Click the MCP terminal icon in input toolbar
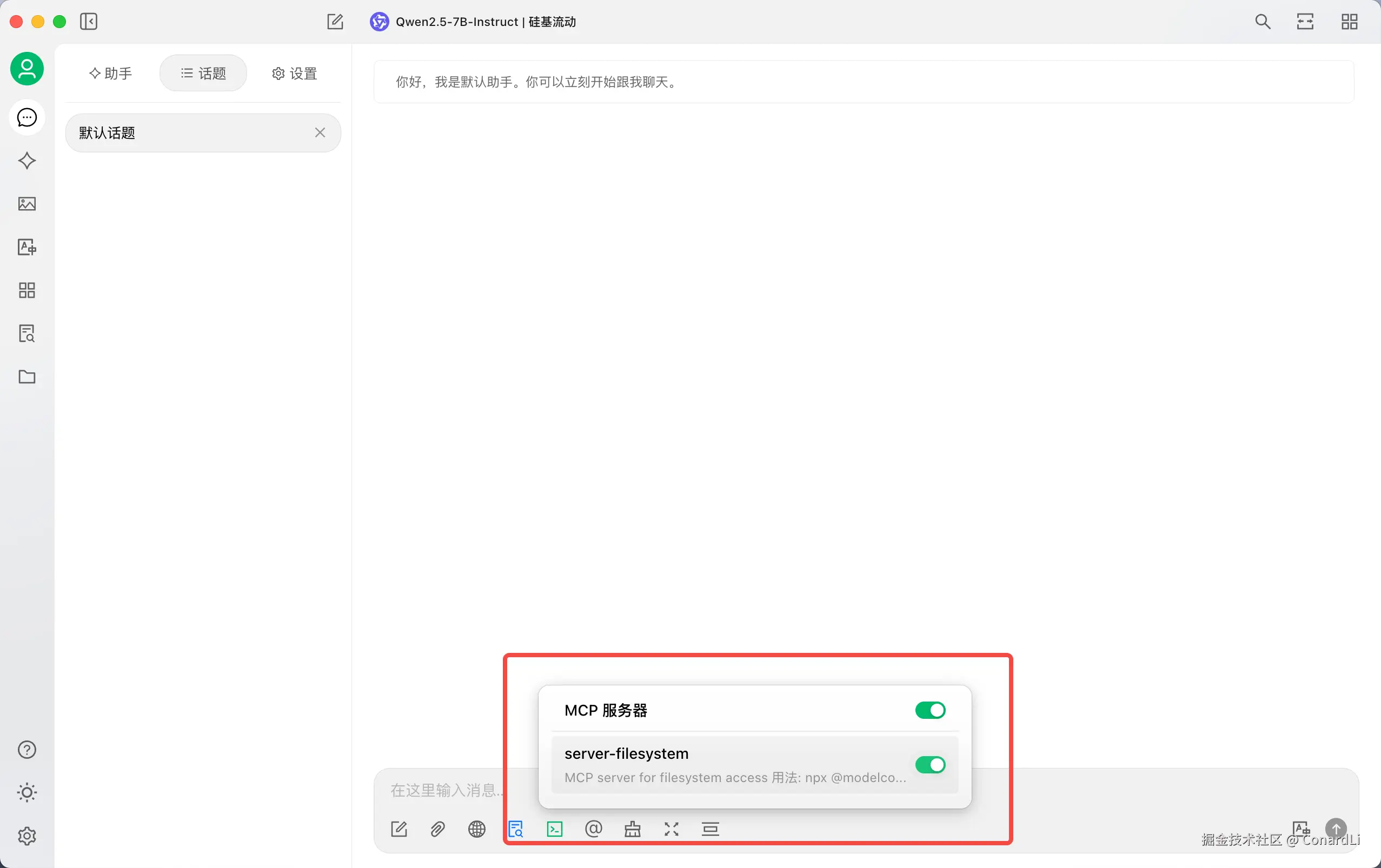Viewport: 1381px width, 868px height. pyautogui.click(x=555, y=829)
